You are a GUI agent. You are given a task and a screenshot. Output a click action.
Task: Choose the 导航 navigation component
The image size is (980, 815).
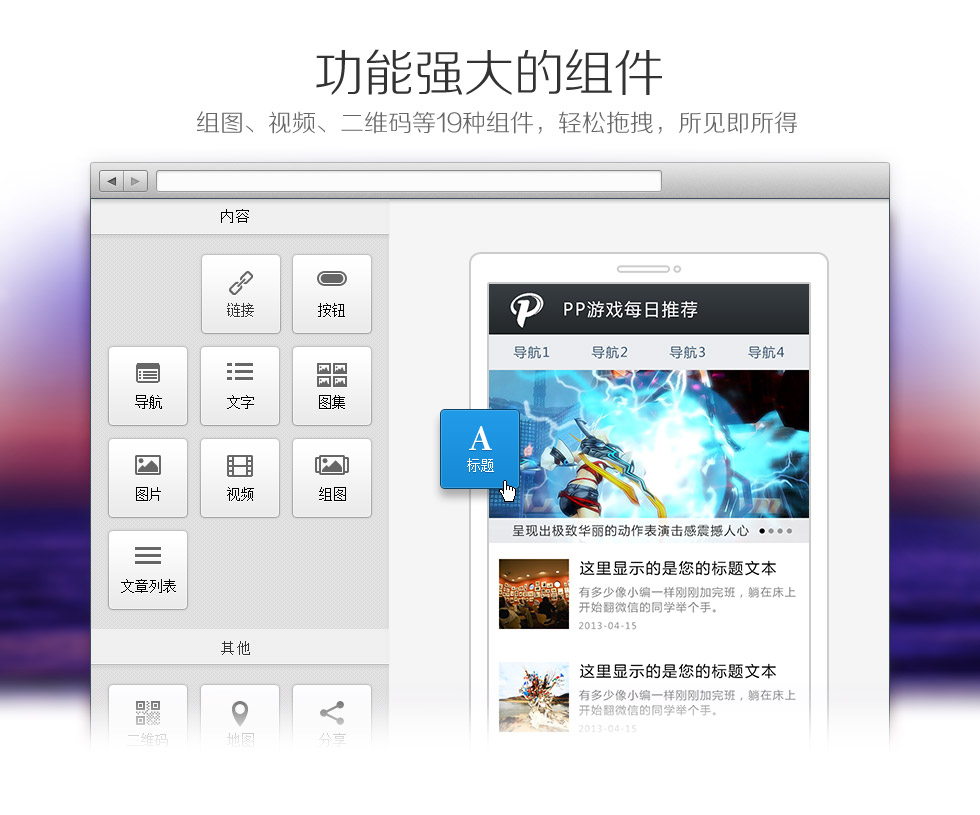(x=148, y=386)
